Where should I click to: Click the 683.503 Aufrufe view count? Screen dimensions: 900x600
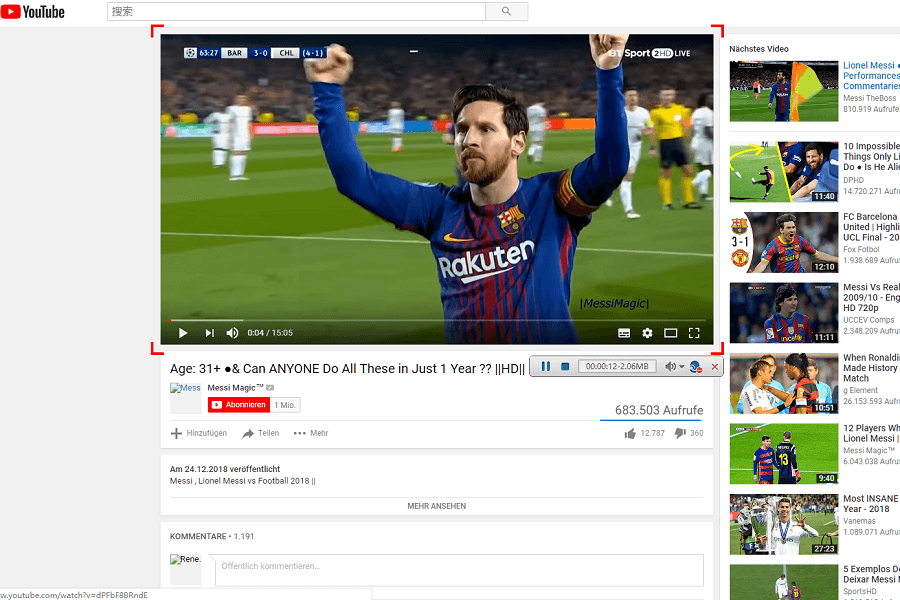pos(659,410)
